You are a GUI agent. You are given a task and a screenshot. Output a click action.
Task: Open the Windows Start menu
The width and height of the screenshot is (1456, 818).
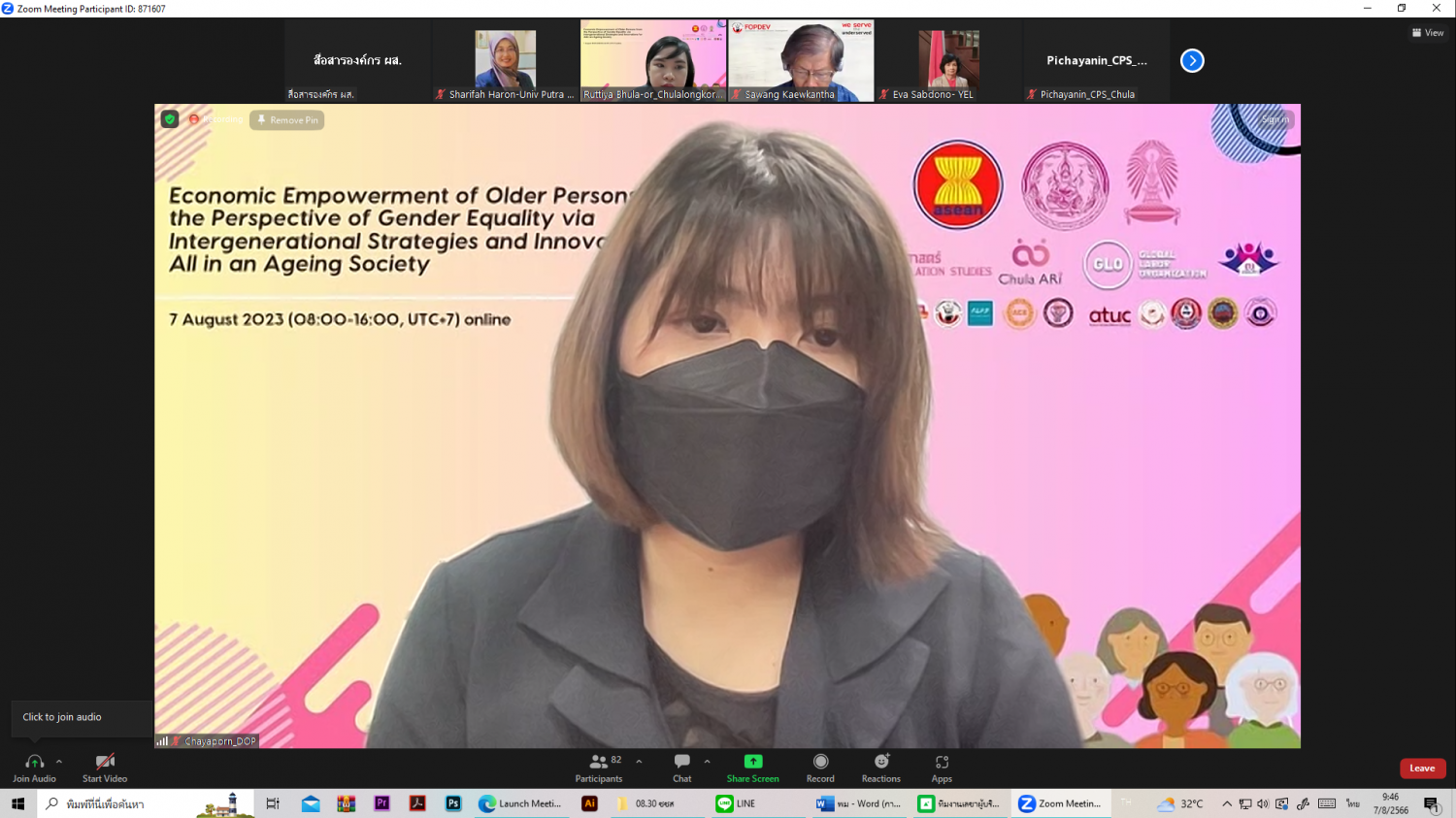17,803
